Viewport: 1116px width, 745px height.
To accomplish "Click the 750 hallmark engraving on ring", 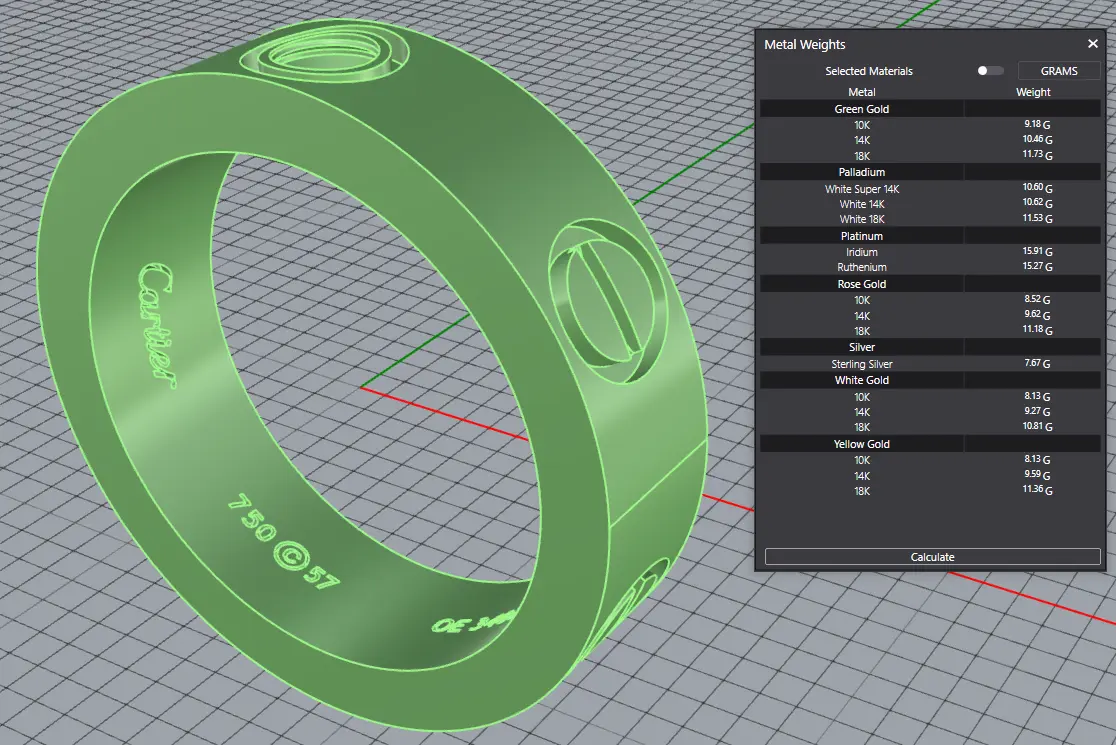I will [x=252, y=517].
